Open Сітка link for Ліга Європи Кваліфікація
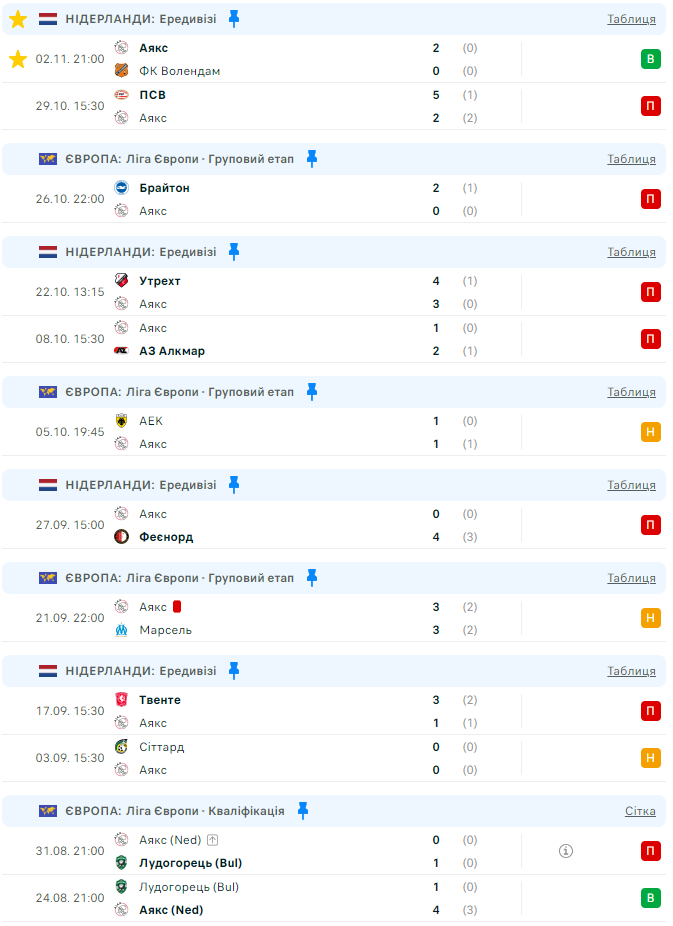This screenshot has width=673, height=926. tap(640, 811)
